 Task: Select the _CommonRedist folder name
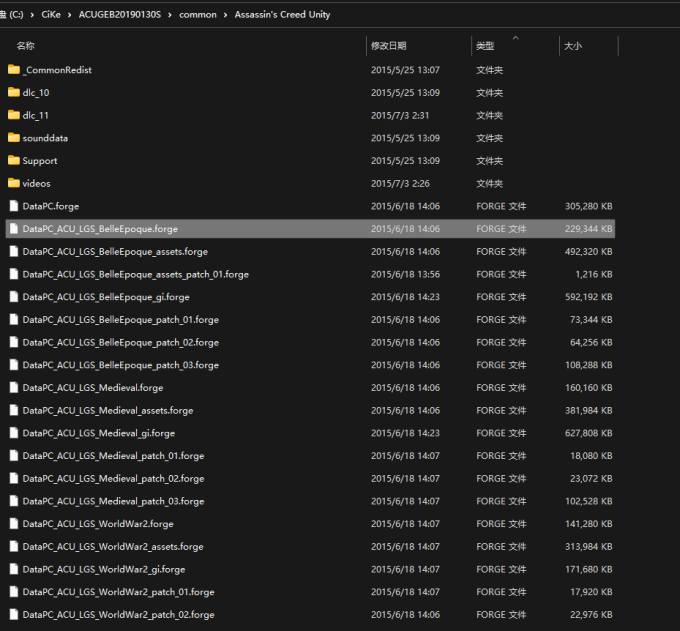click(57, 70)
